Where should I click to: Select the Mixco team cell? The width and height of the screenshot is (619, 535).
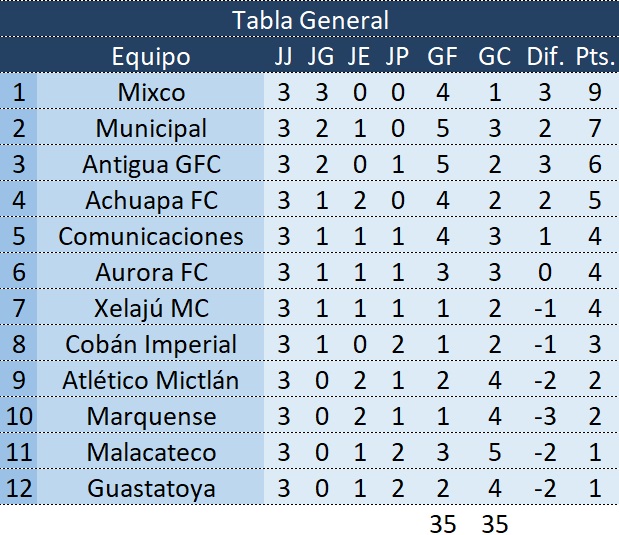151,92
